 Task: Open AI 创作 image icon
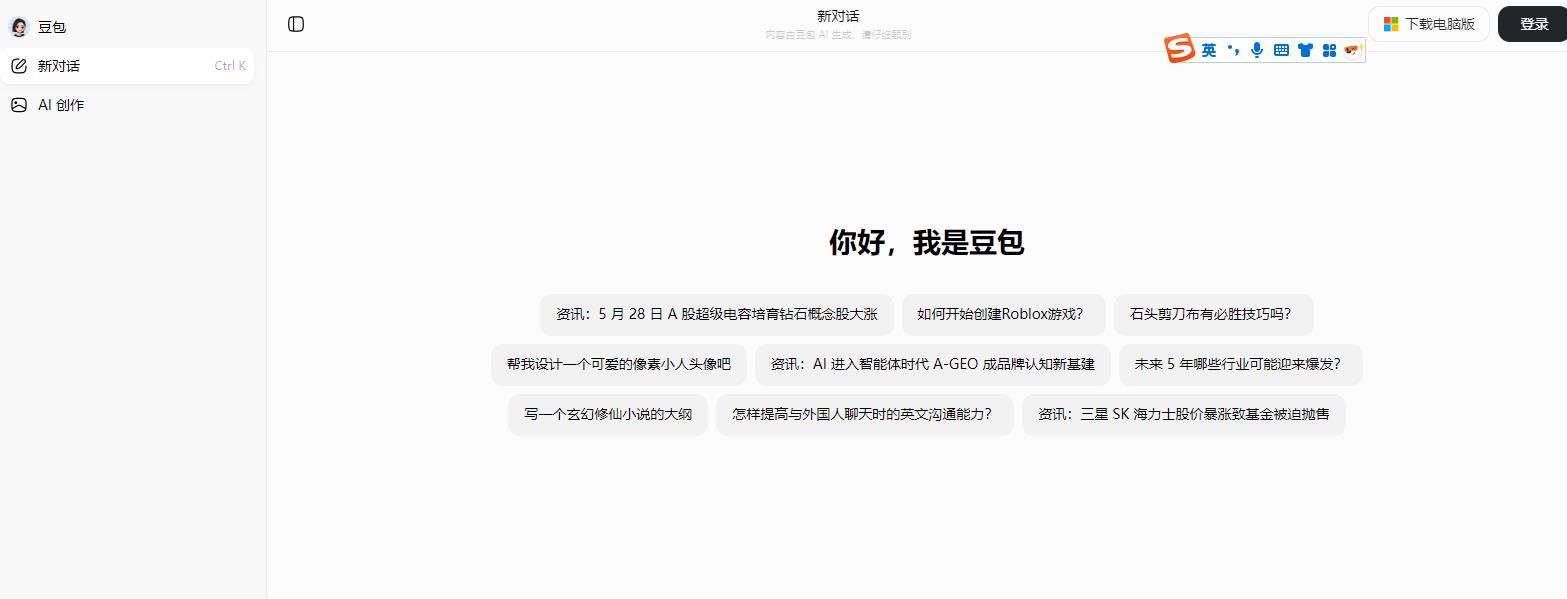coord(19,105)
